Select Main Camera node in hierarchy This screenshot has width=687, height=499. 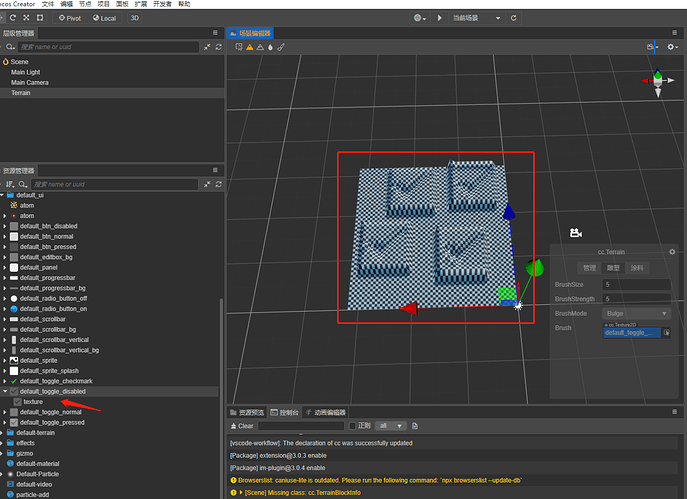click(30, 83)
